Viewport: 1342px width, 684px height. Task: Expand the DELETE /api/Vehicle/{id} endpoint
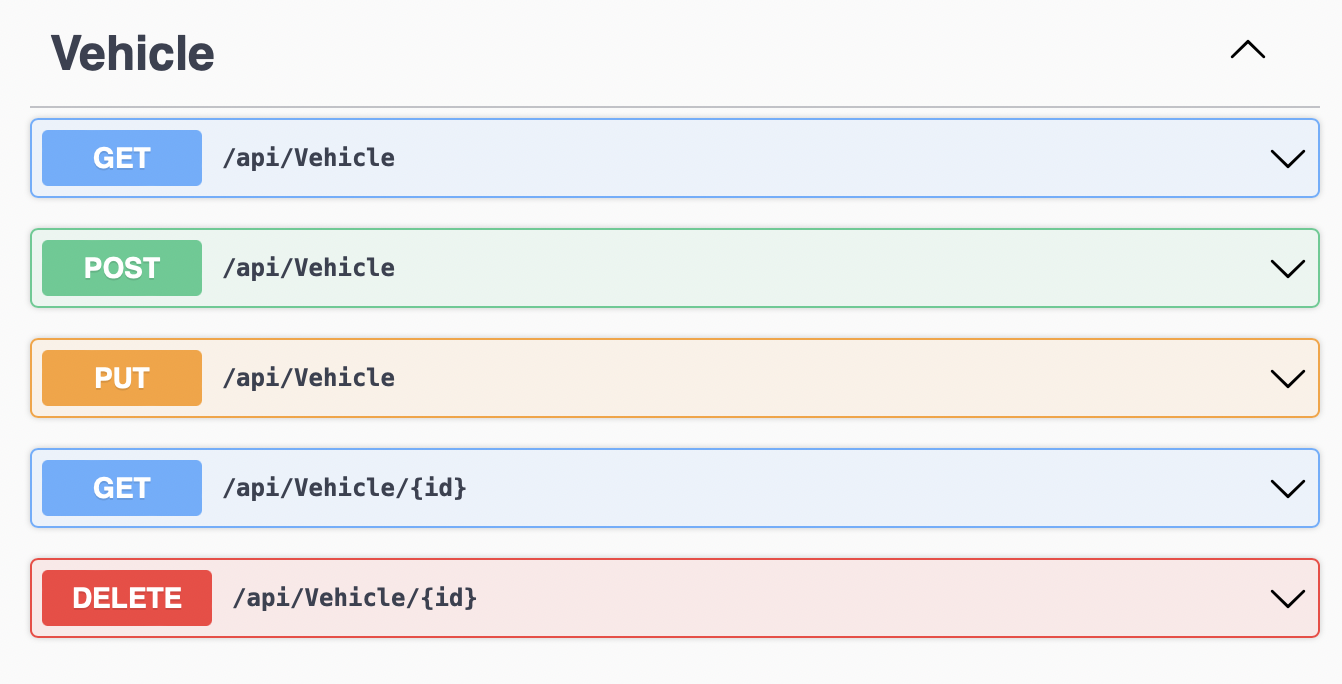1287,597
